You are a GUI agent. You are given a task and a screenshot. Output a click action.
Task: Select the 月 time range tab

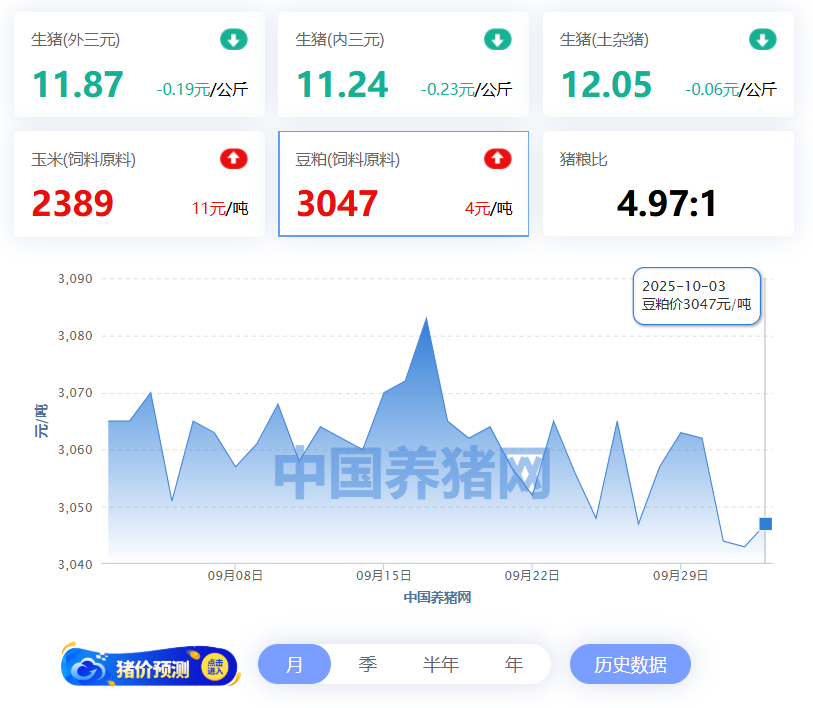pos(294,665)
